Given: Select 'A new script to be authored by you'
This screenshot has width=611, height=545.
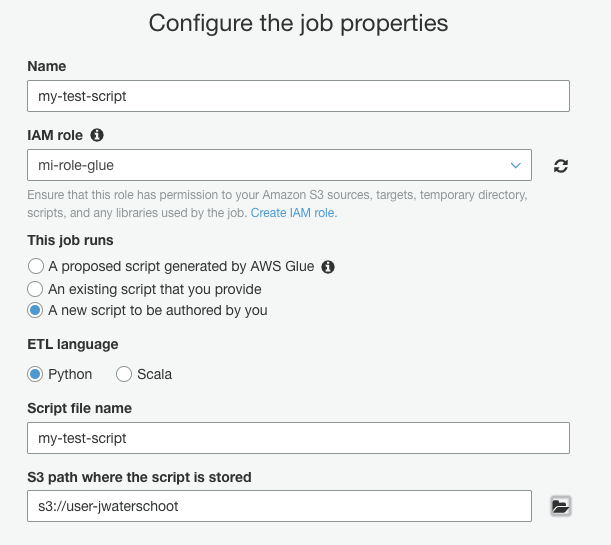Looking at the screenshot, I should (36, 311).
